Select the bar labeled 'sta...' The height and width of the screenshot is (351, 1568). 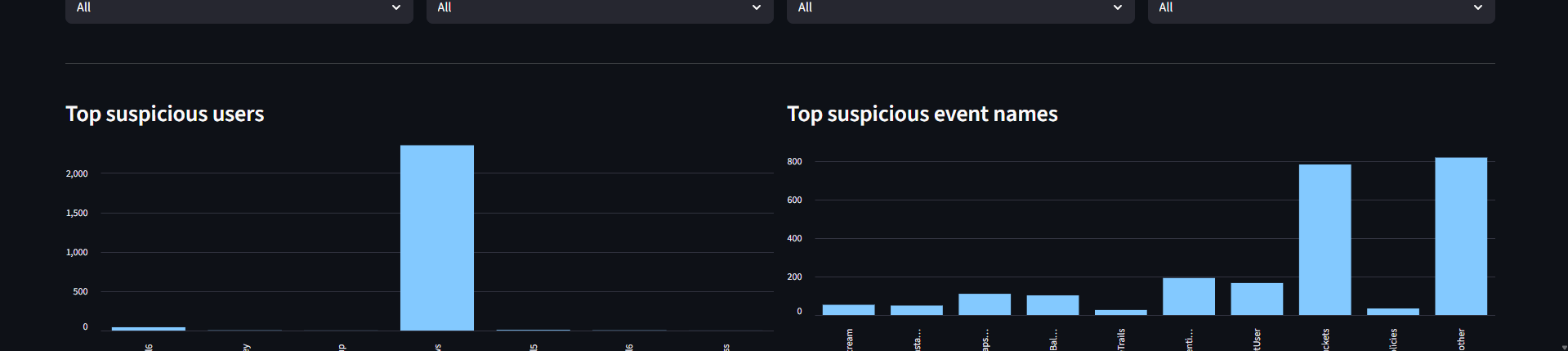[916, 310]
